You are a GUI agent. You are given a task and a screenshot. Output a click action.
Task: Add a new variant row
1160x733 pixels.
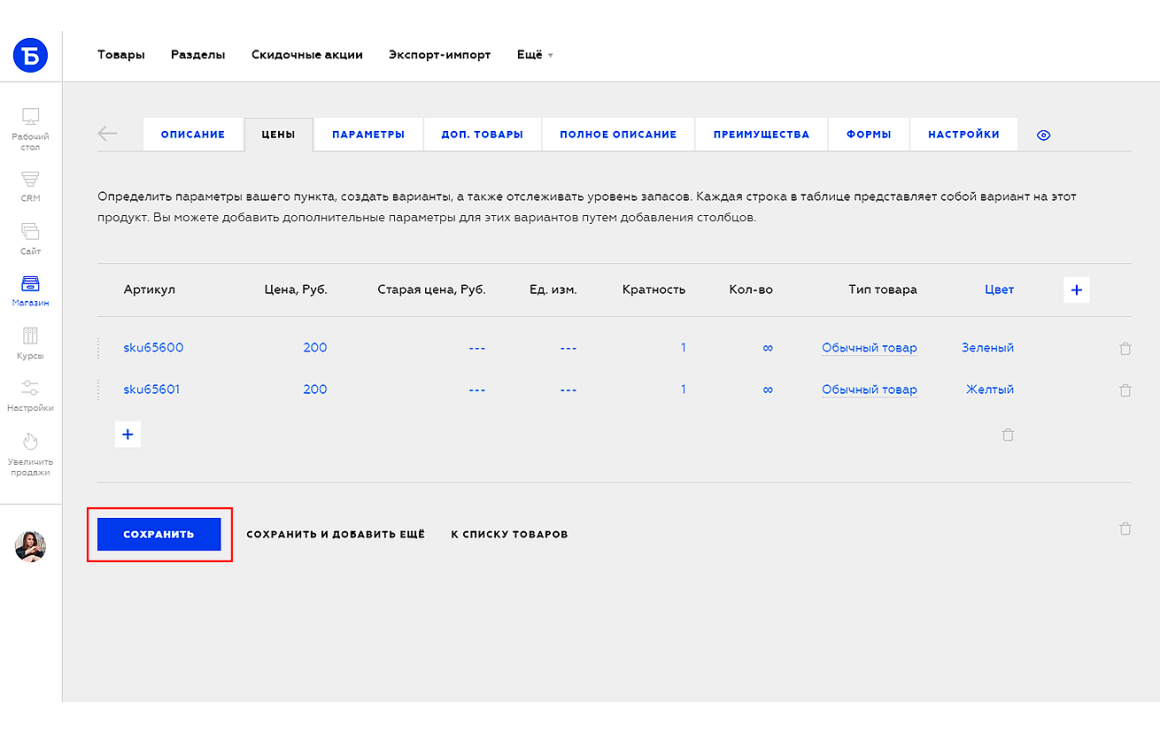pos(128,434)
